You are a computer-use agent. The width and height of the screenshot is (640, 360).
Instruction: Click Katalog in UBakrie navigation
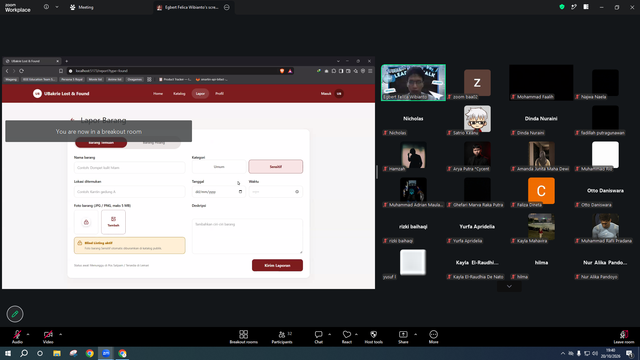point(179,93)
